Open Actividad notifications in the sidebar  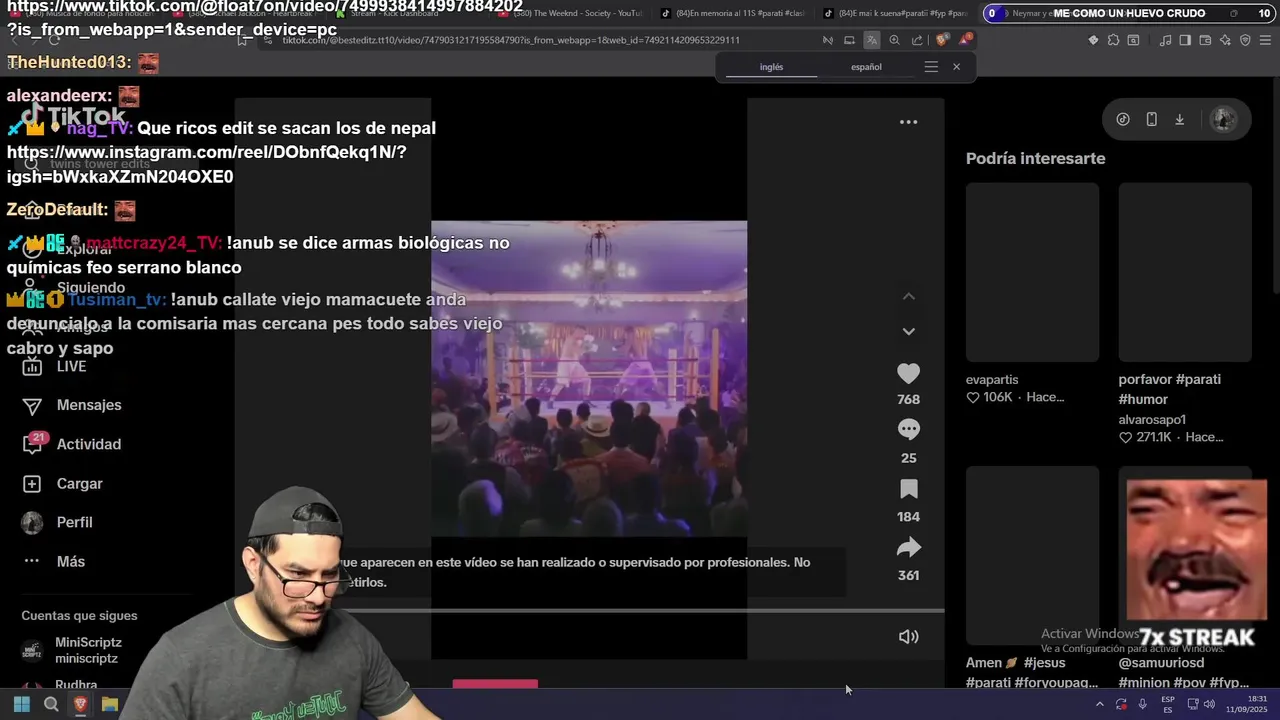point(73,444)
